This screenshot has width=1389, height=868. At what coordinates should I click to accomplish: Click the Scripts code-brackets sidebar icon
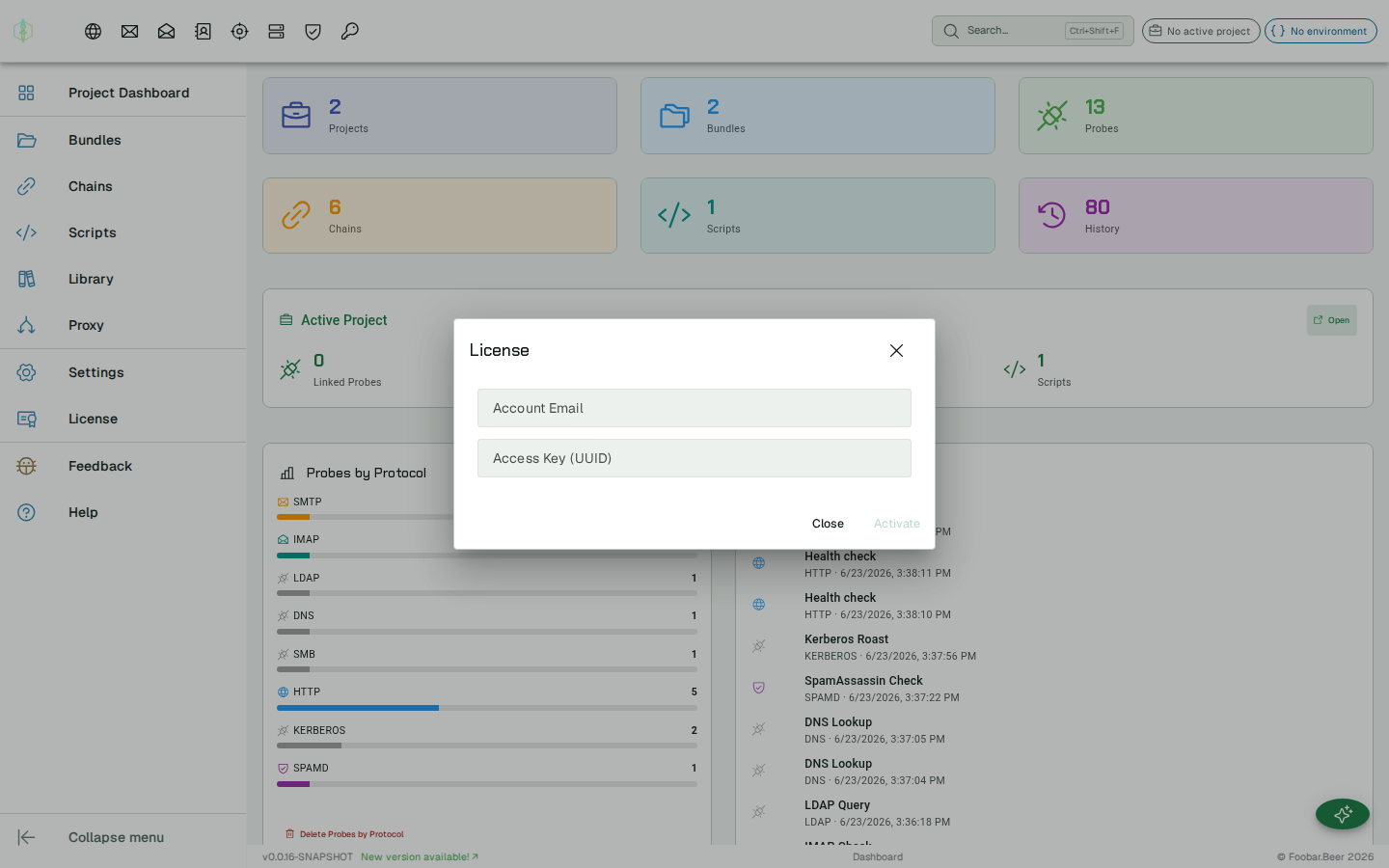(x=26, y=232)
